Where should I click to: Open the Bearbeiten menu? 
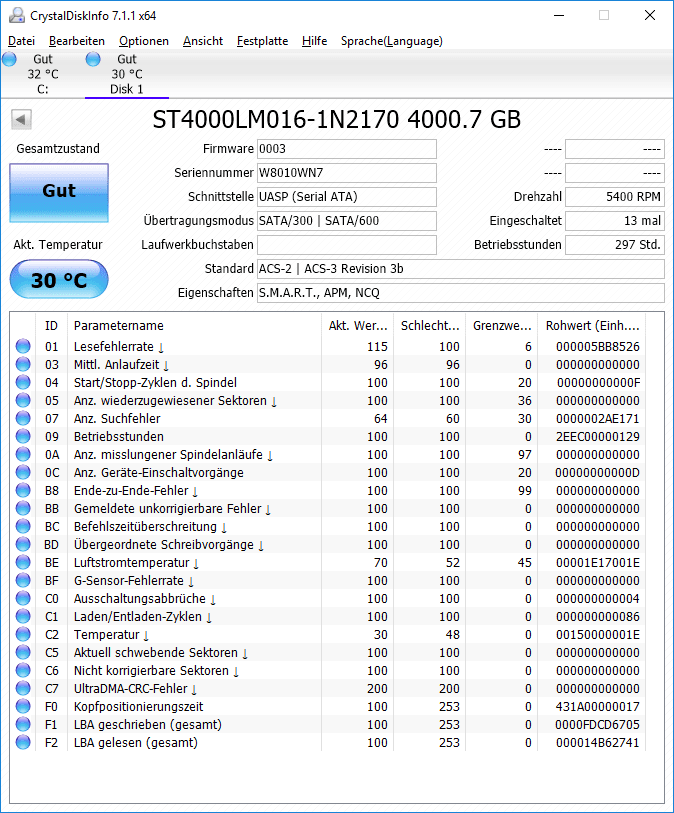coord(77,41)
